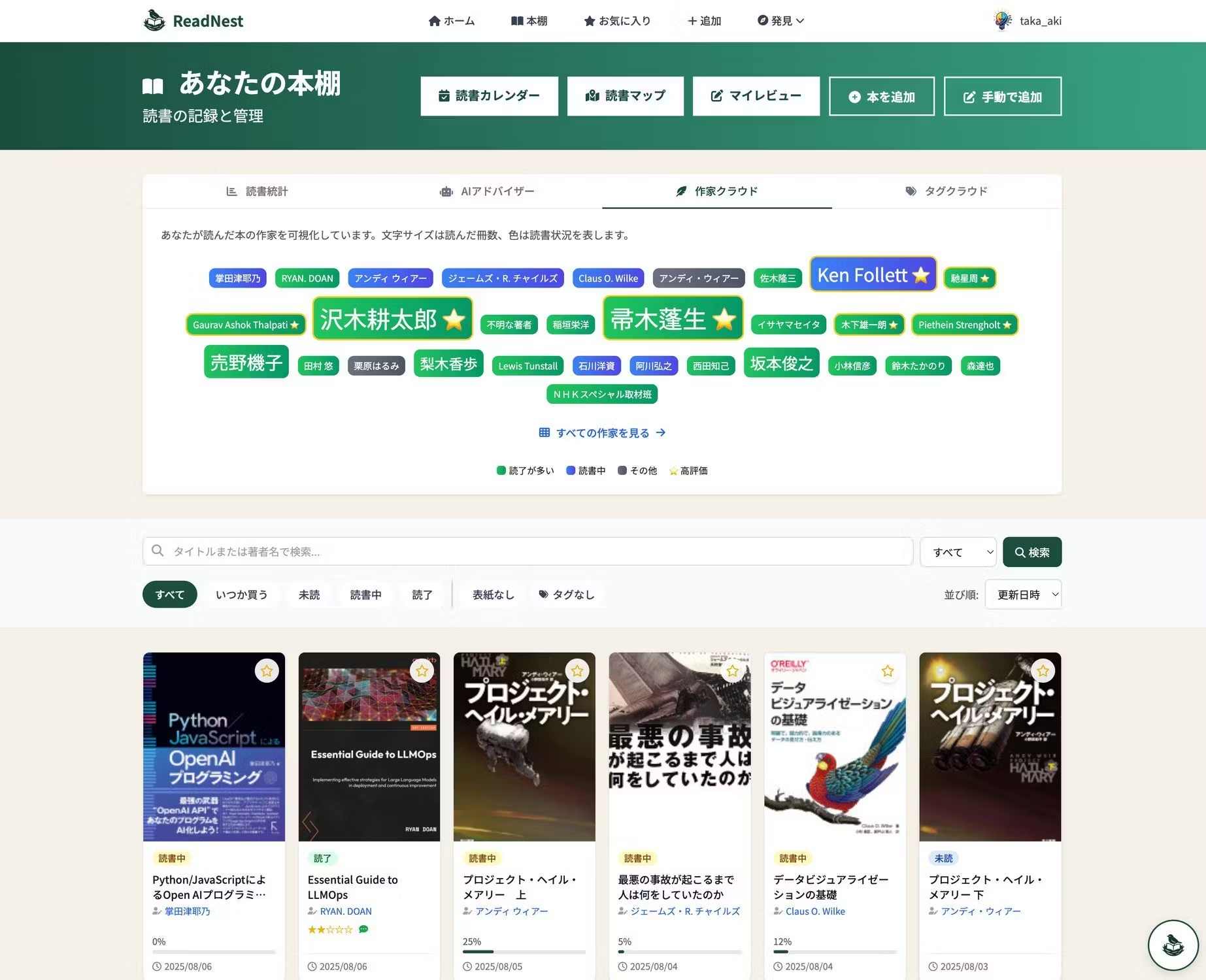Select the 作家クラウド tab

tap(717, 191)
